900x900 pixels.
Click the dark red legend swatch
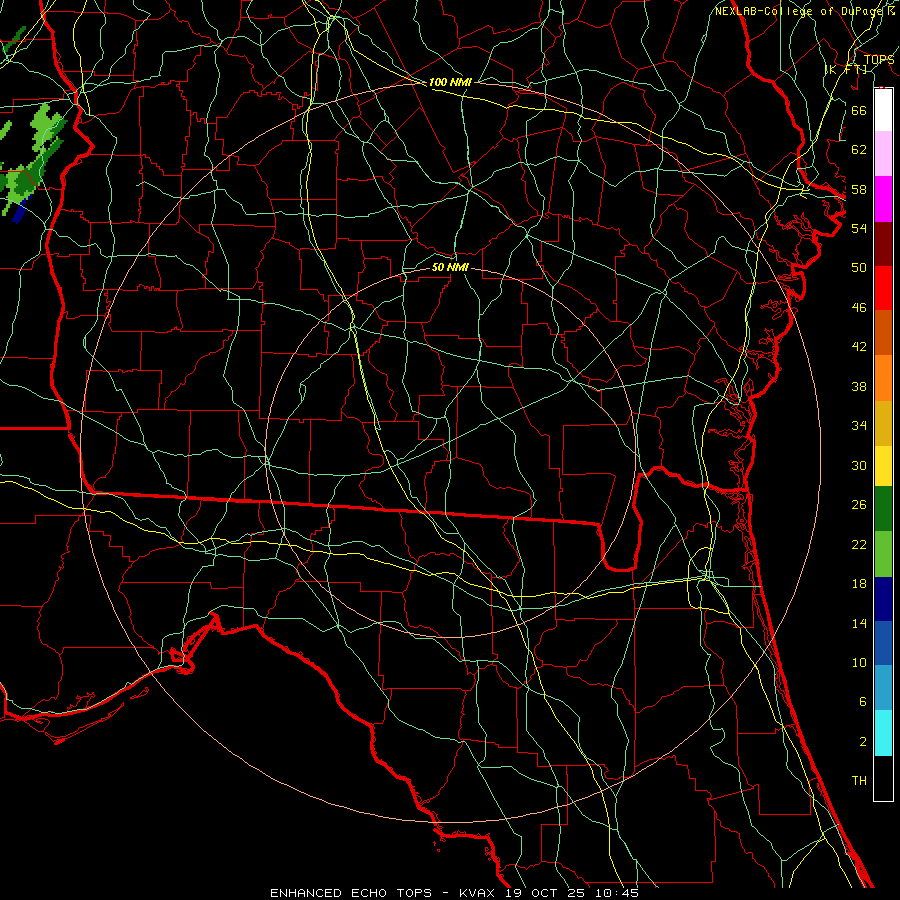883,243
